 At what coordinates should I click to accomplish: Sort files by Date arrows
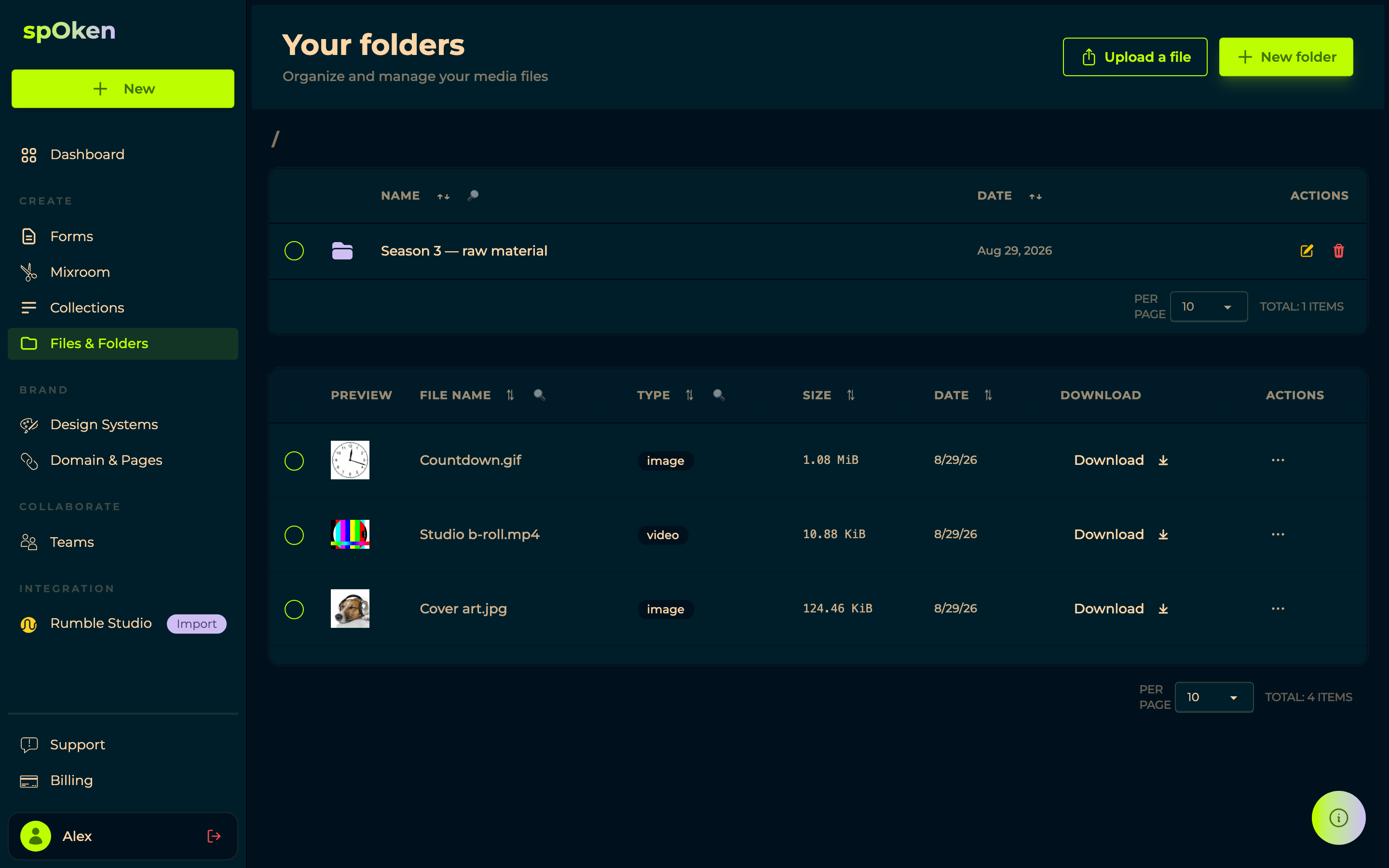(x=988, y=395)
